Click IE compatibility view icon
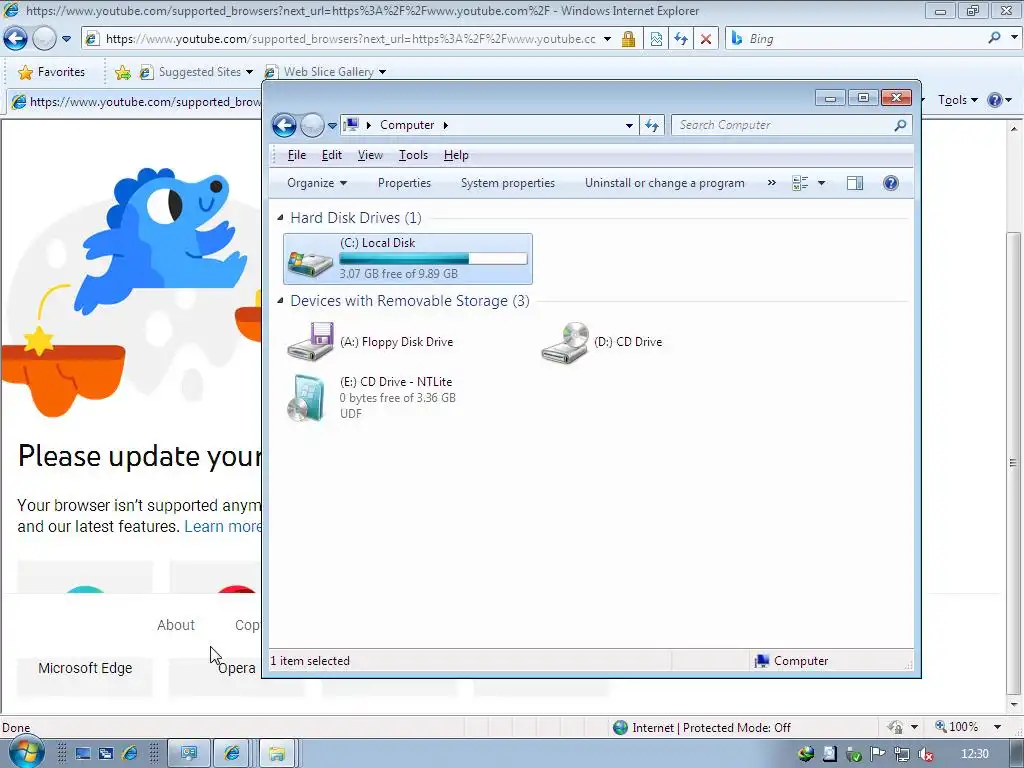 click(x=656, y=39)
